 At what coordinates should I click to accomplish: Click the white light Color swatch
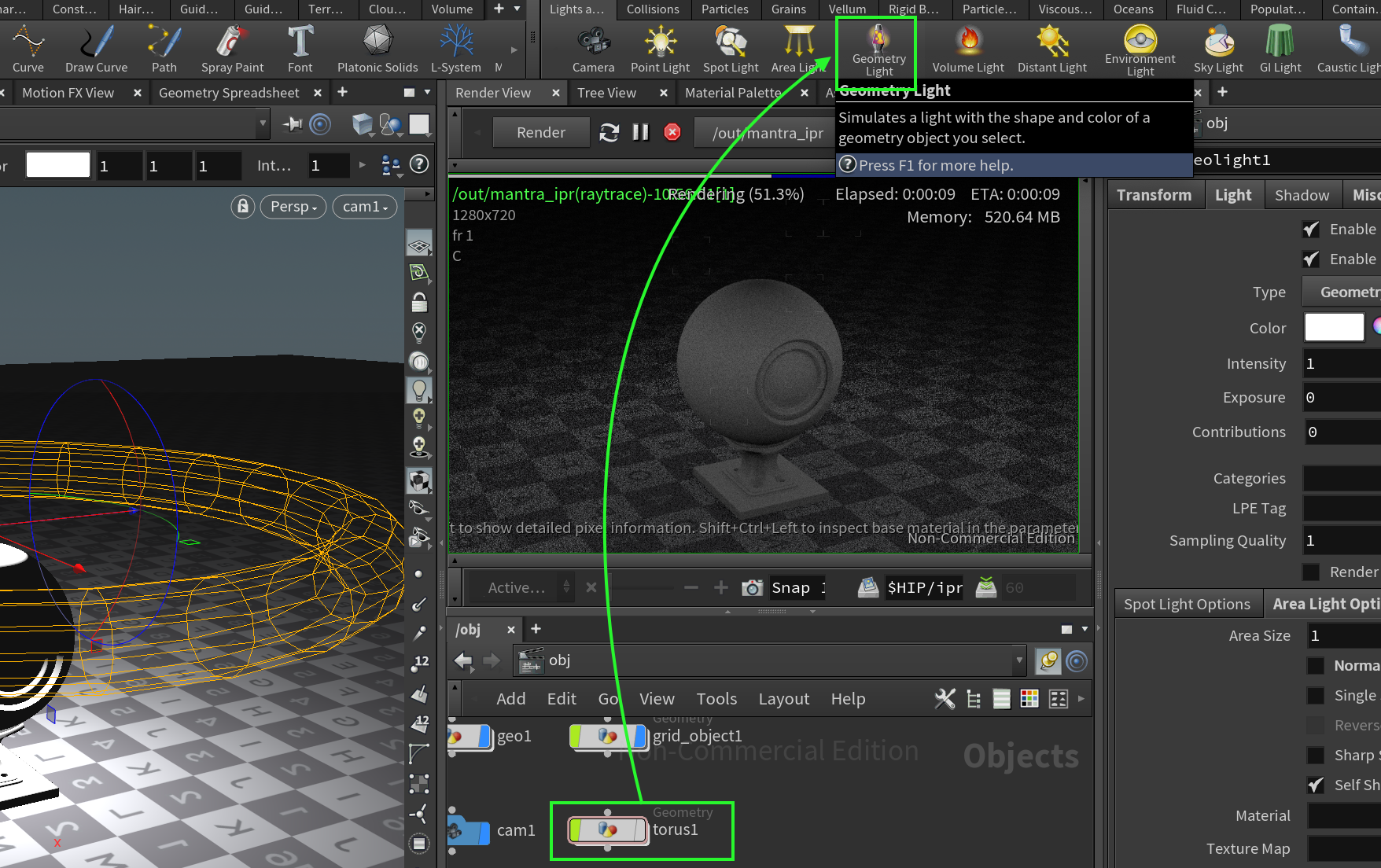coord(1334,327)
